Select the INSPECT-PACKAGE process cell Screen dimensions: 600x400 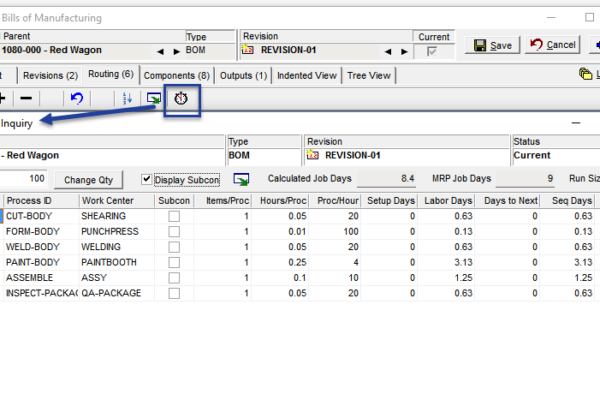pyautogui.click(x=41, y=293)
